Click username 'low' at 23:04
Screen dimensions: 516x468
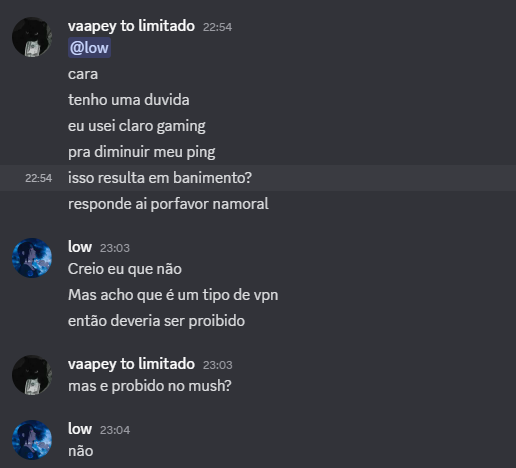(x=80, y=429)
